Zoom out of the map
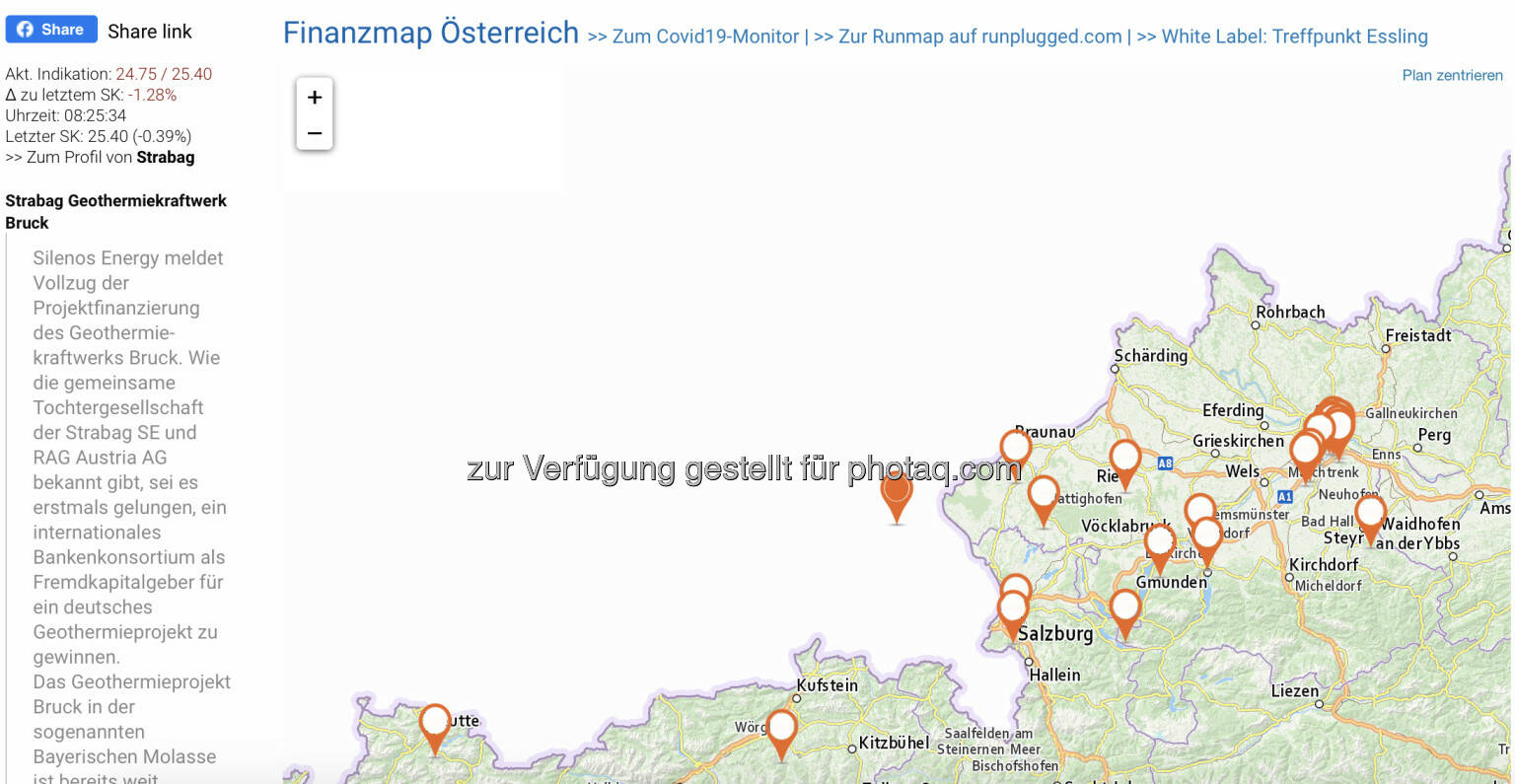 tap(315, 133)
